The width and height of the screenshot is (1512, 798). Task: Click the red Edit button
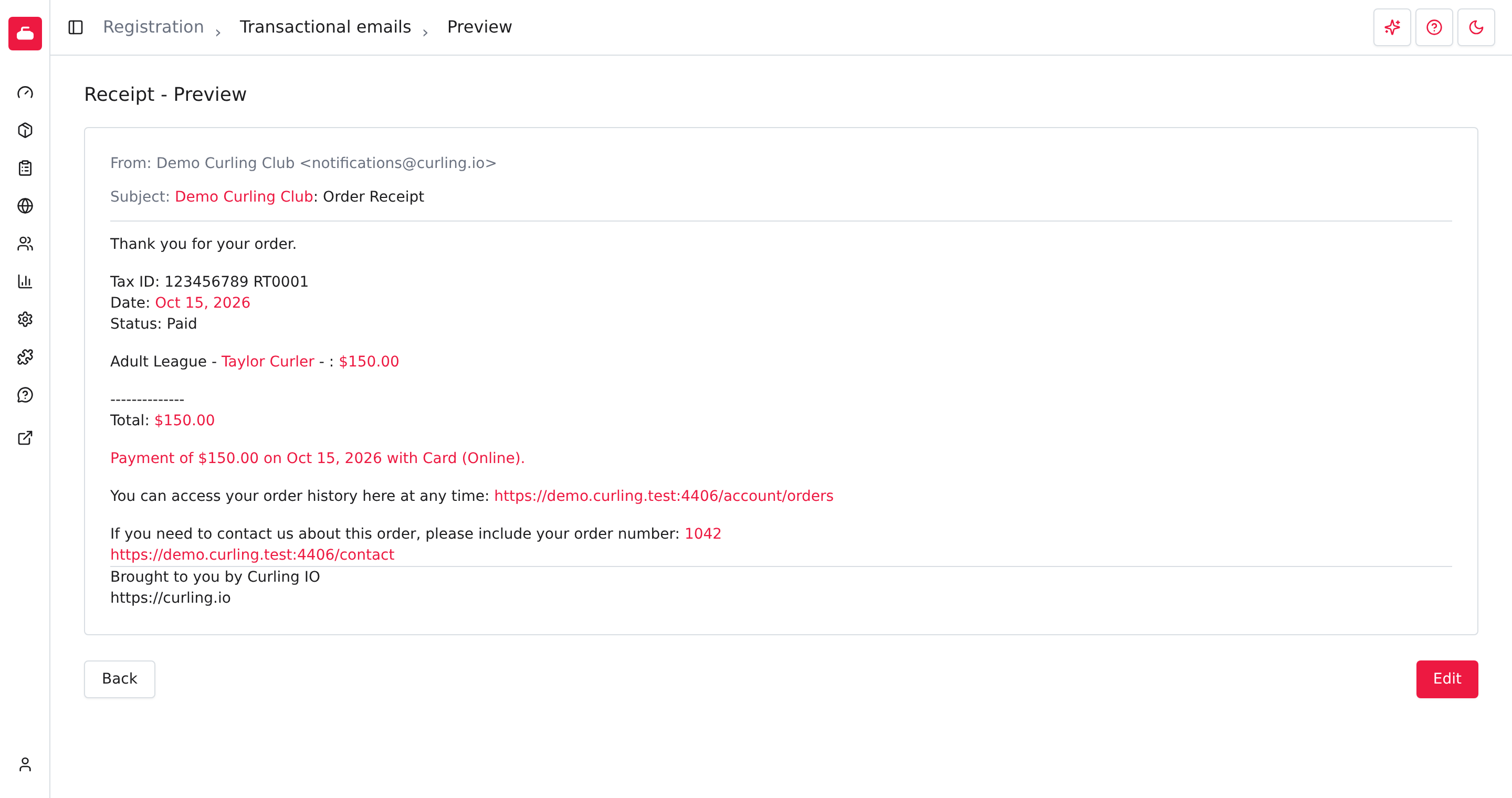tap(1447, 679)
